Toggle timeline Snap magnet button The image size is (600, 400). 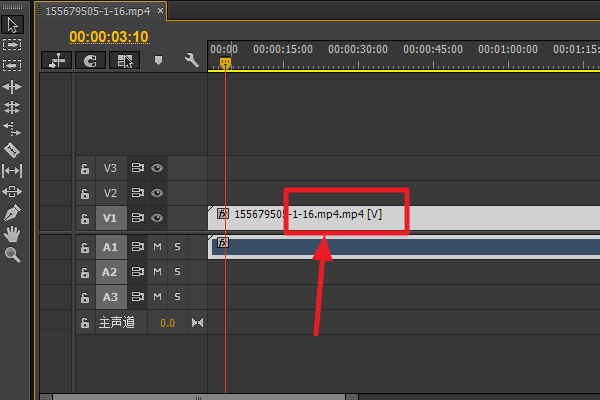click(90, 60)
